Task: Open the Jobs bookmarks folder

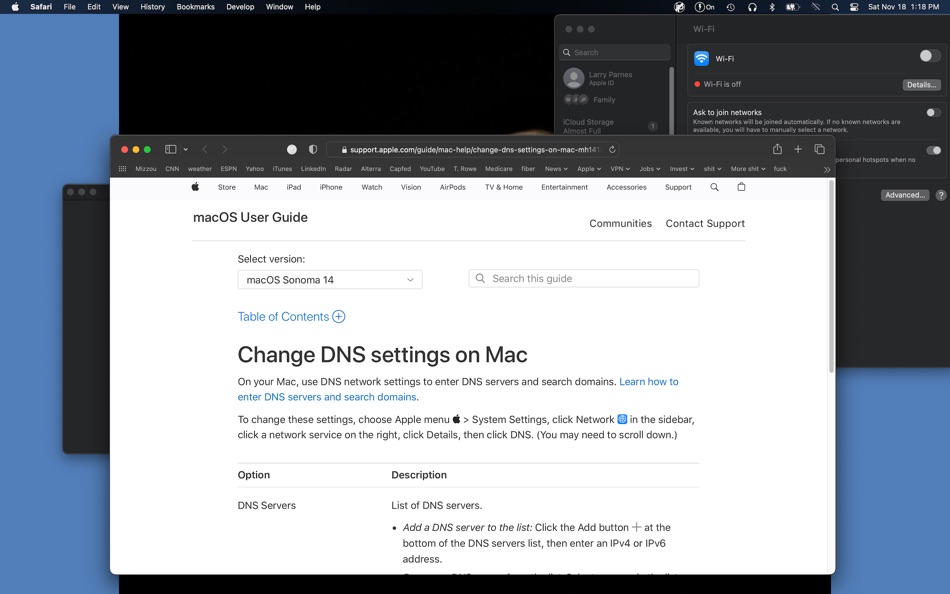Action: click(649, 169)
